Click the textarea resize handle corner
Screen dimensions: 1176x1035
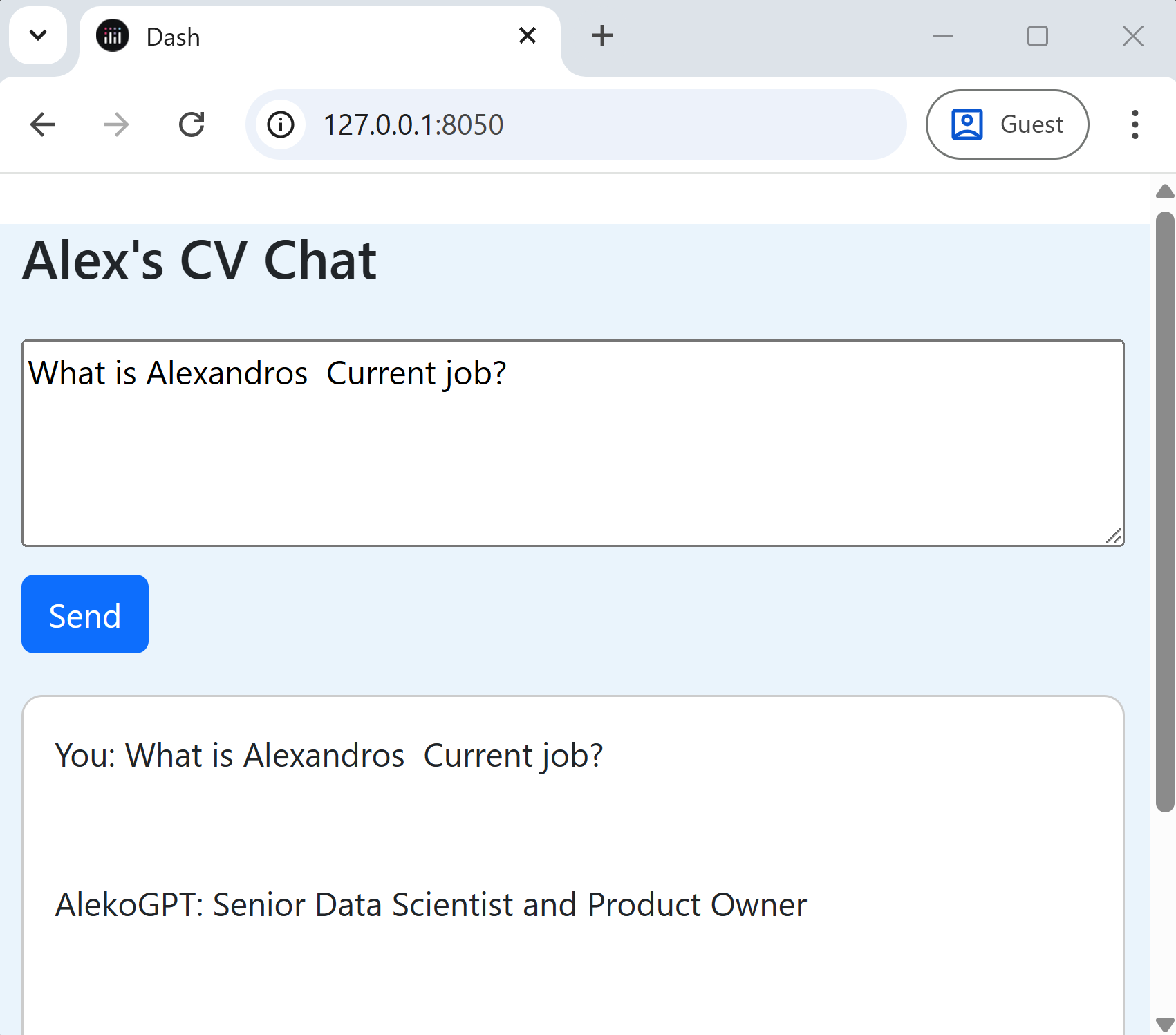pos(1114,536)
